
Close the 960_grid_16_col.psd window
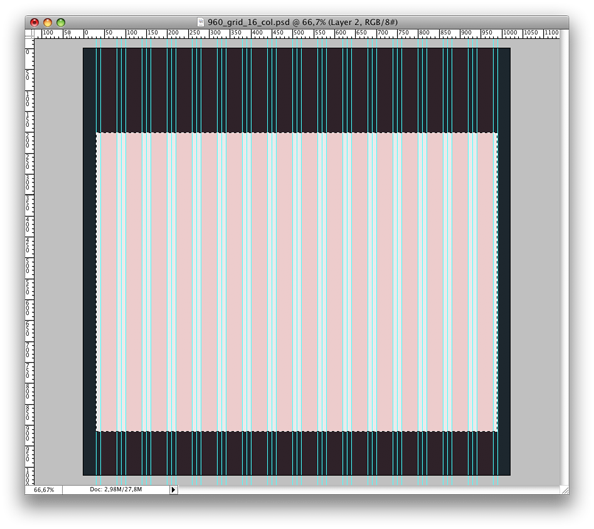coord(34,22)
